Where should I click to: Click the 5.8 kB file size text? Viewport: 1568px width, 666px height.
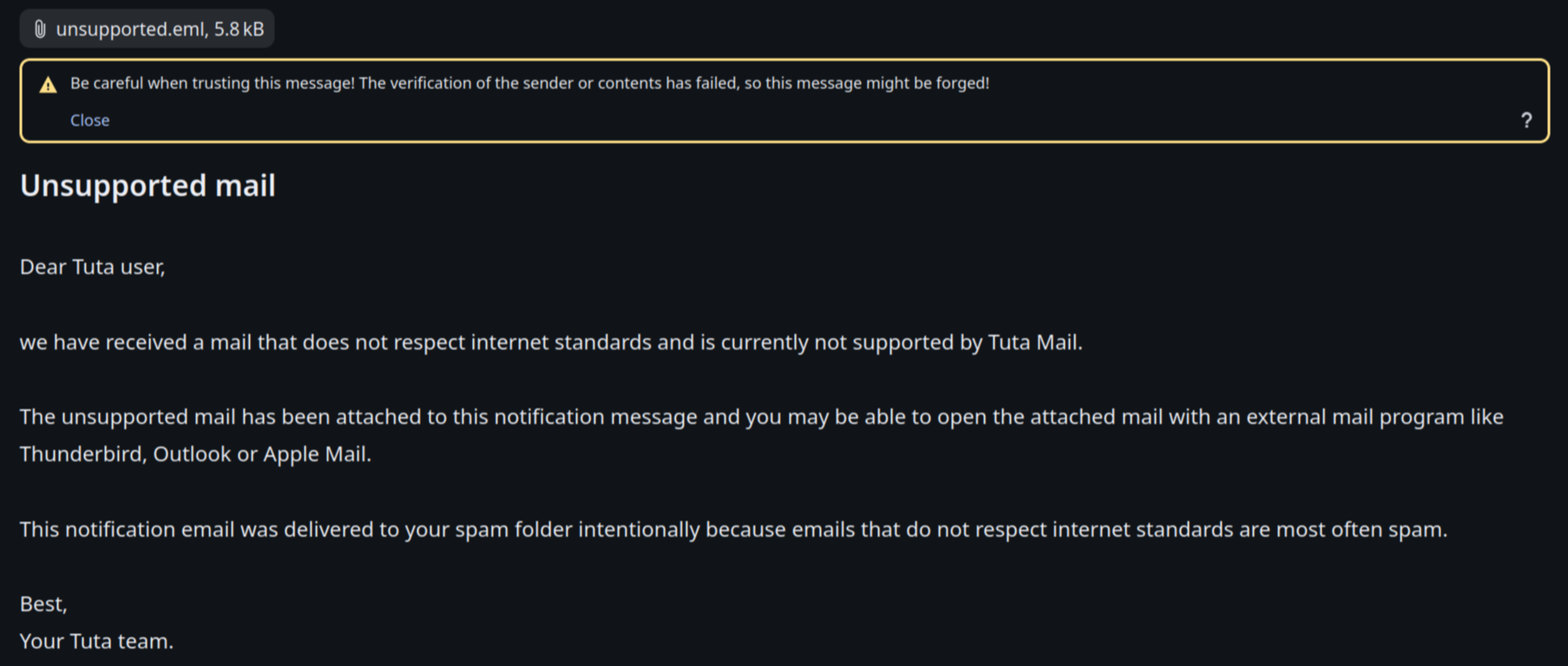pyautogui.click(x=239, y=29)
